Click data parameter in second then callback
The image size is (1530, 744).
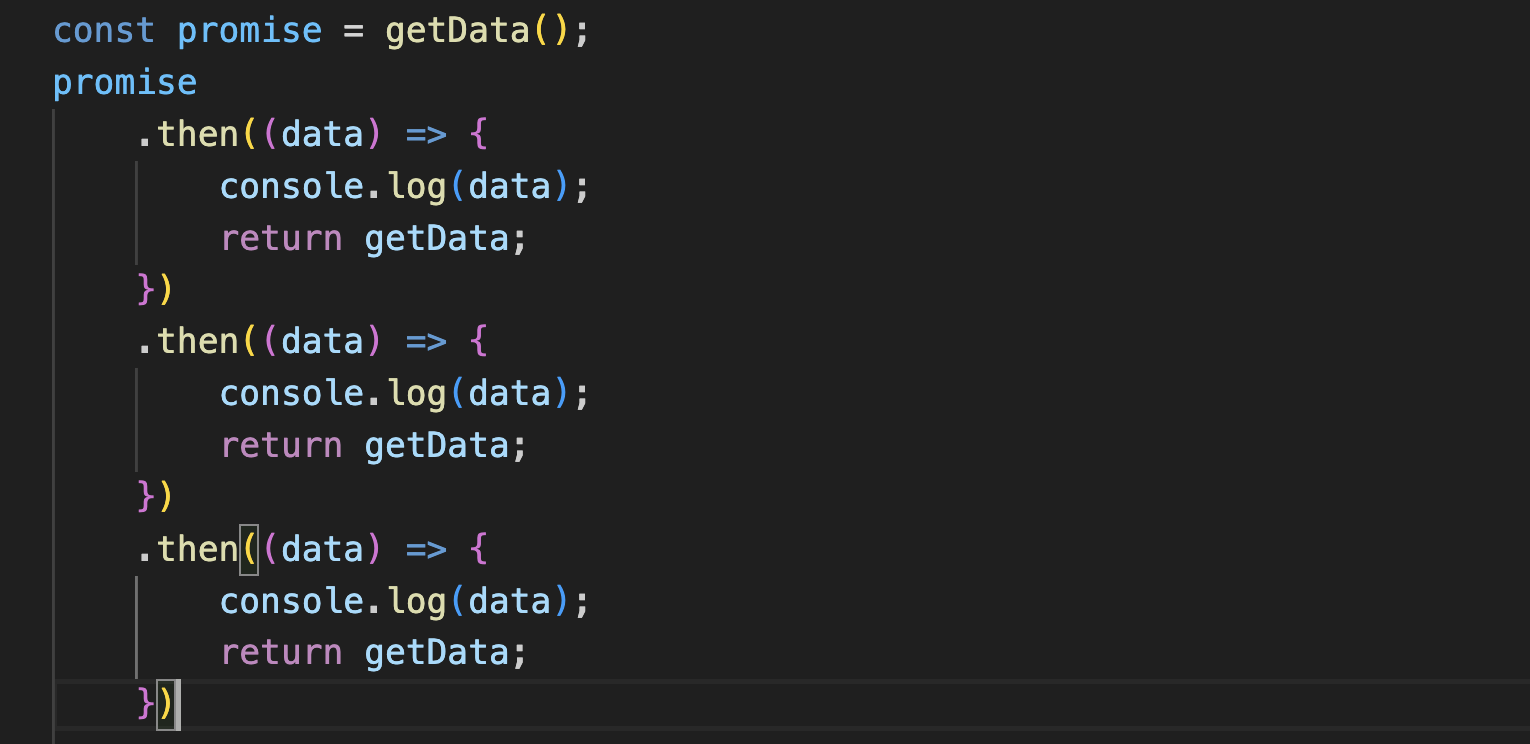[322, 342]
